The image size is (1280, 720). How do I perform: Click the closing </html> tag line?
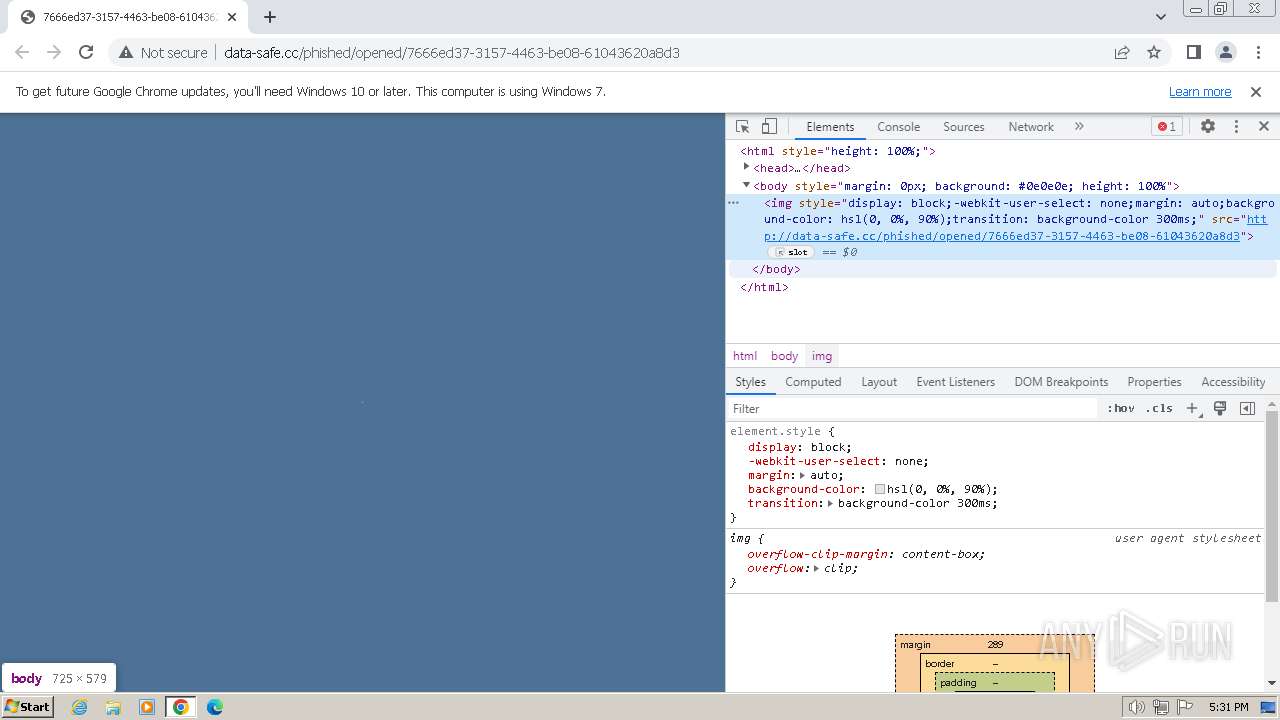764,287
